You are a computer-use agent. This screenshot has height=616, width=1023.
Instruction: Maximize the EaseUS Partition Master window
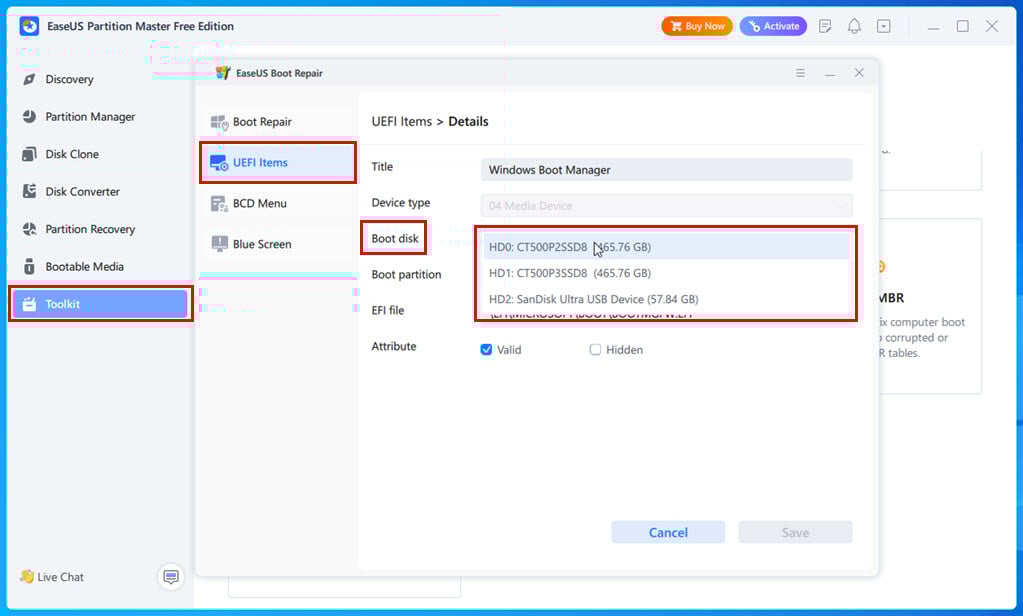point(962,26)
